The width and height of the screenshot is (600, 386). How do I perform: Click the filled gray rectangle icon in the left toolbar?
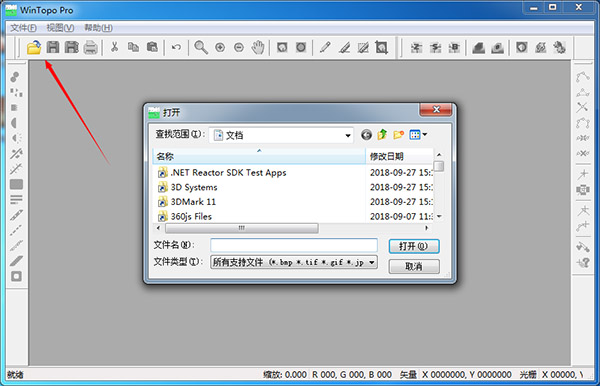[x=16, y=184]
